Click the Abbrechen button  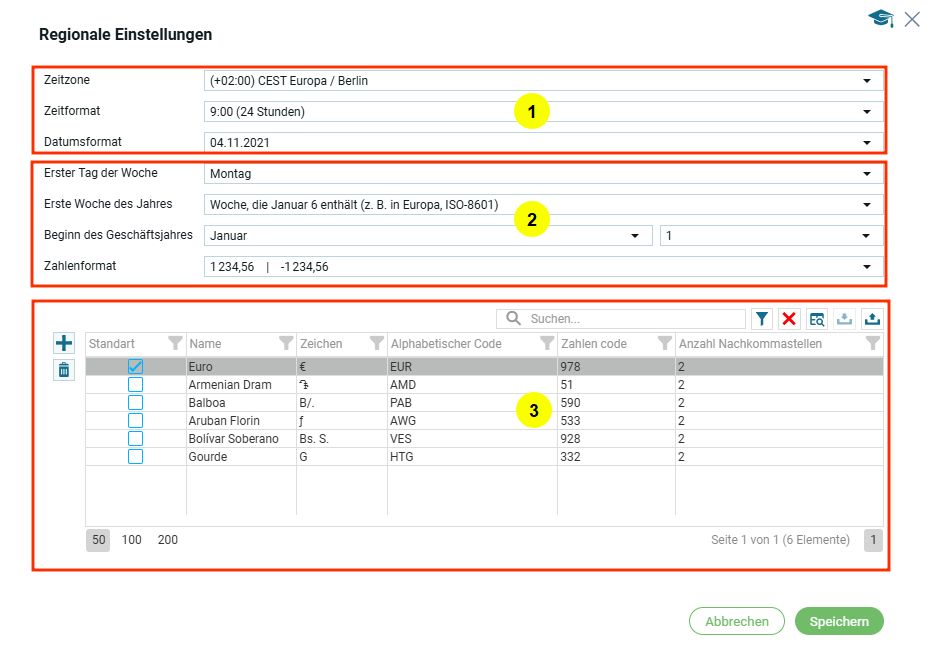click(x=737, y=621)
